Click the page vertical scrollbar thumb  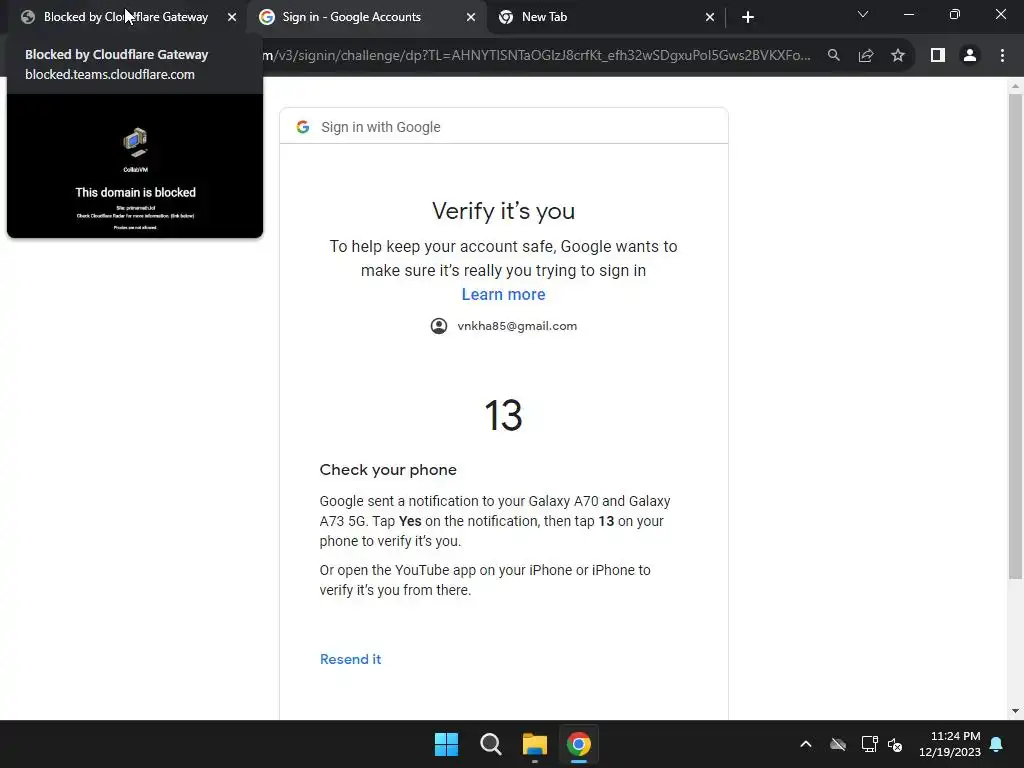pyautogui.click(x=1015, y=336)
